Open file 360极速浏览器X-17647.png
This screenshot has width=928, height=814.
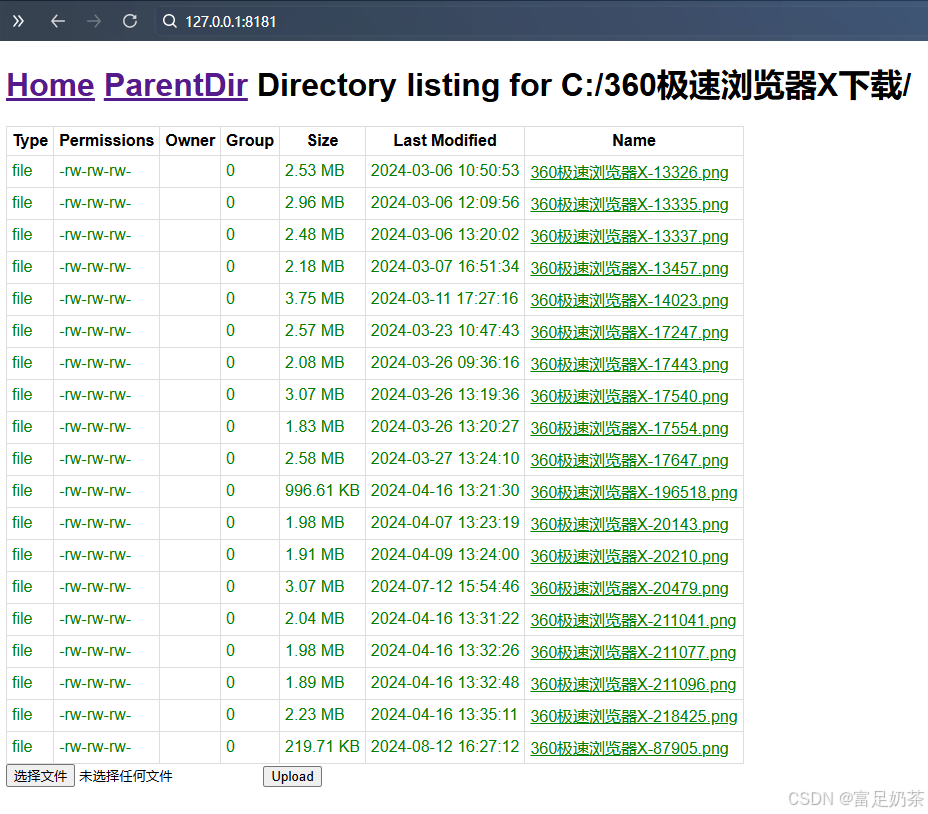(x=629, y=460)
